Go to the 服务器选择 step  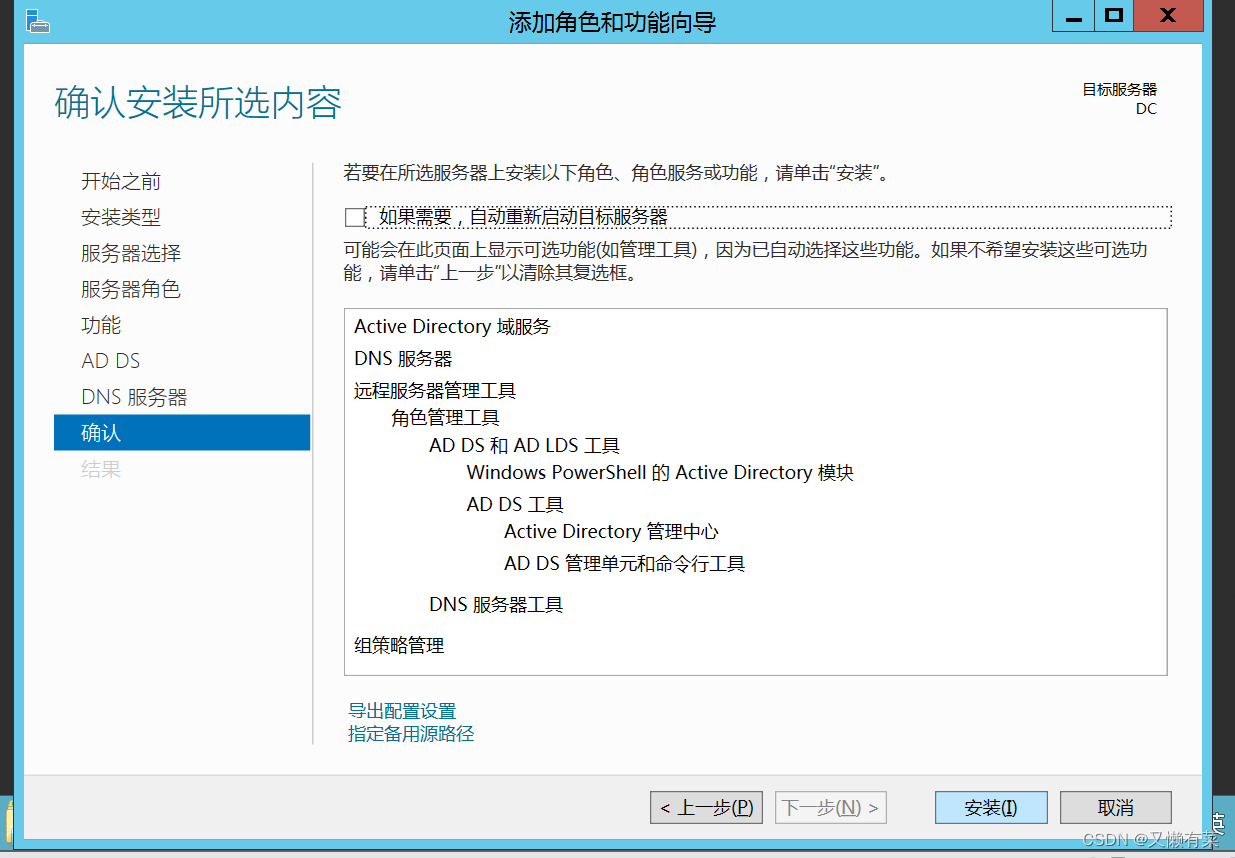coord(131,253)
